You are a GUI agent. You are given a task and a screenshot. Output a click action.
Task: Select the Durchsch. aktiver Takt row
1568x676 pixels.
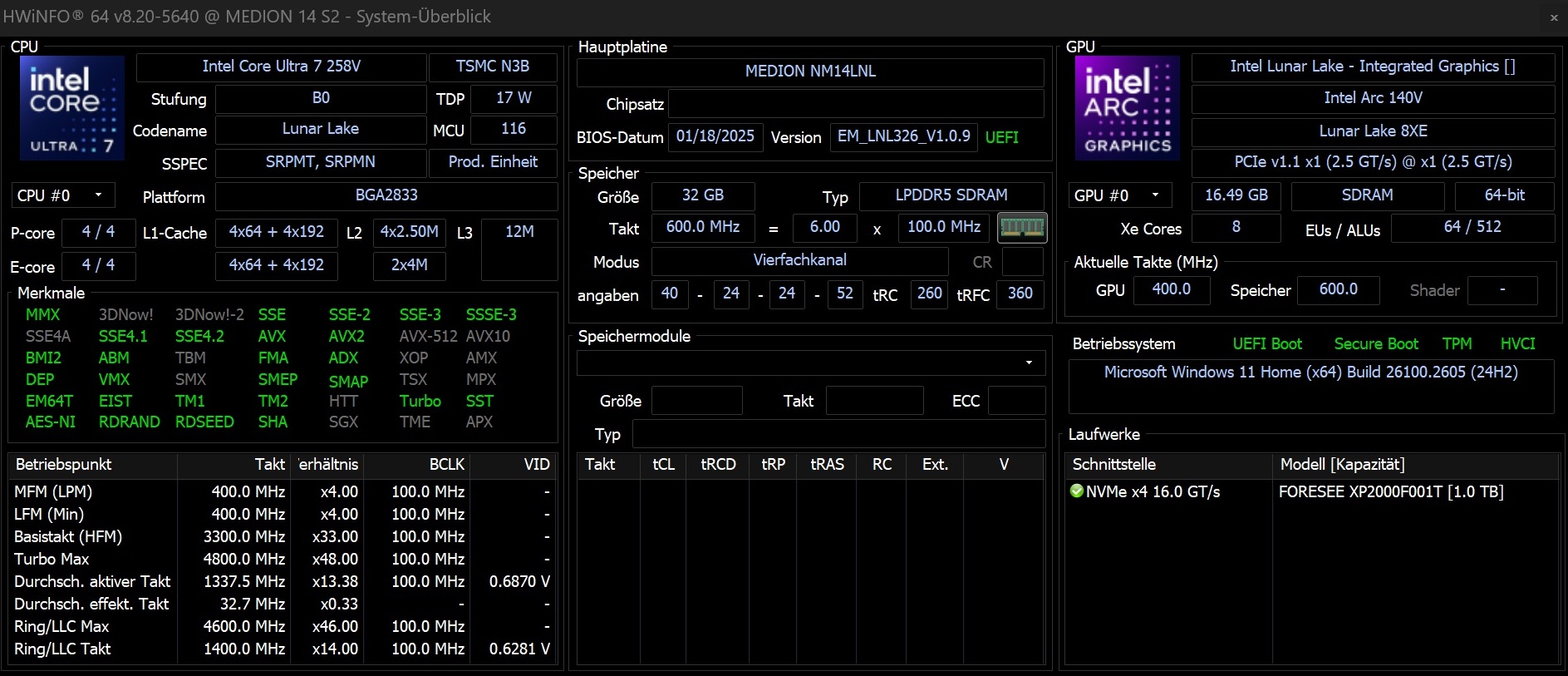click(x=283, y=582)
